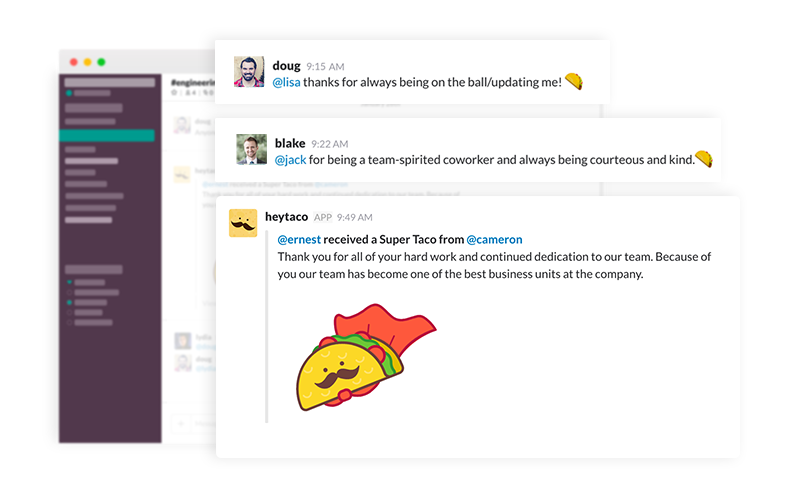Click the 9:49 AM message timestamp
The width and height of the screenshot is (800, 500).
[x=355, y=218]
